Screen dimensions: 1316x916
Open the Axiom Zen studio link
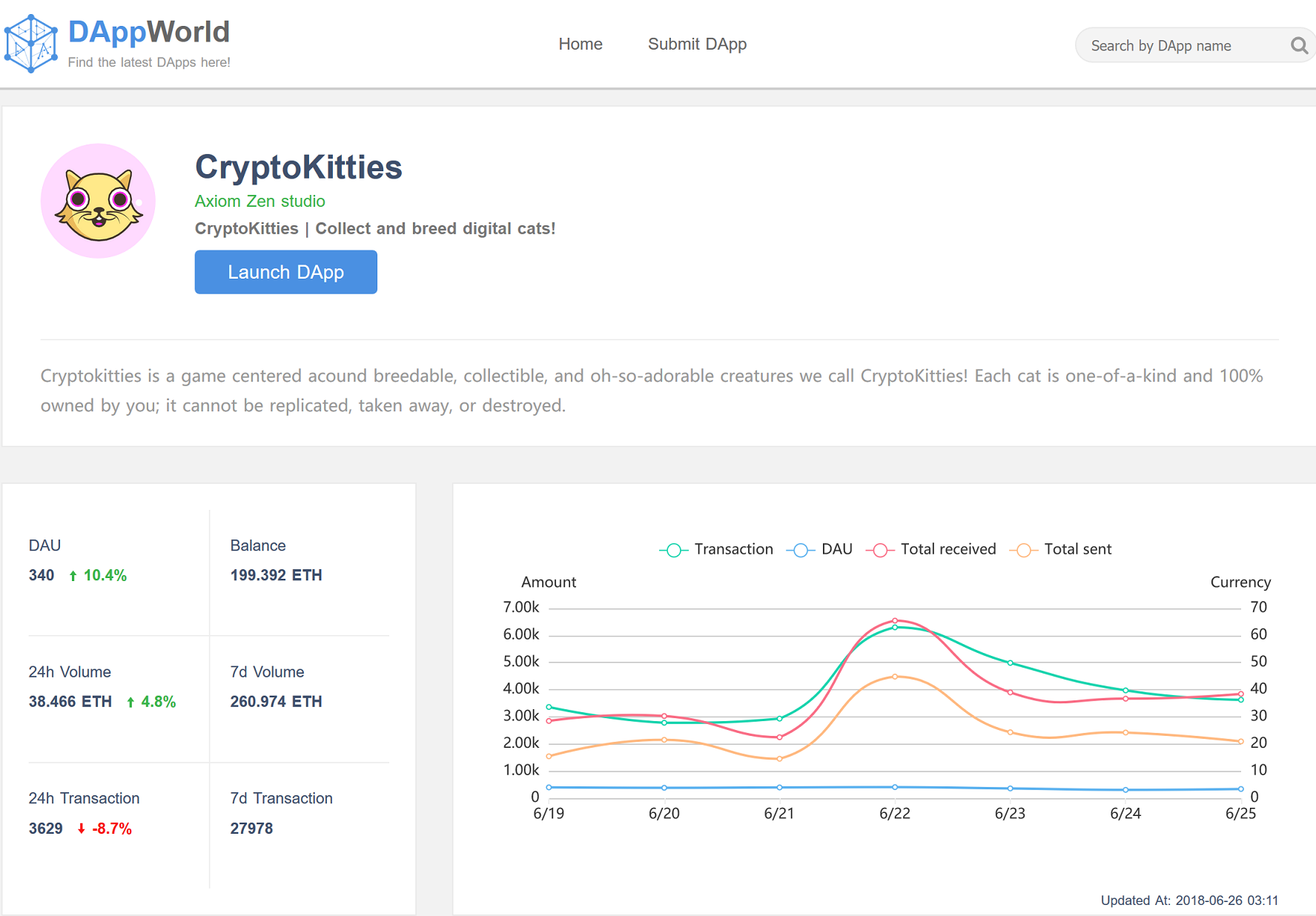point(259,202)
